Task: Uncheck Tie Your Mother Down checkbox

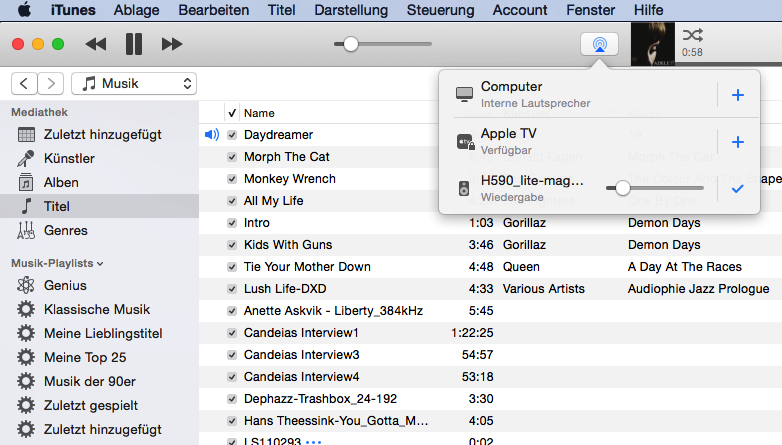Action: (x=232, y=266)
